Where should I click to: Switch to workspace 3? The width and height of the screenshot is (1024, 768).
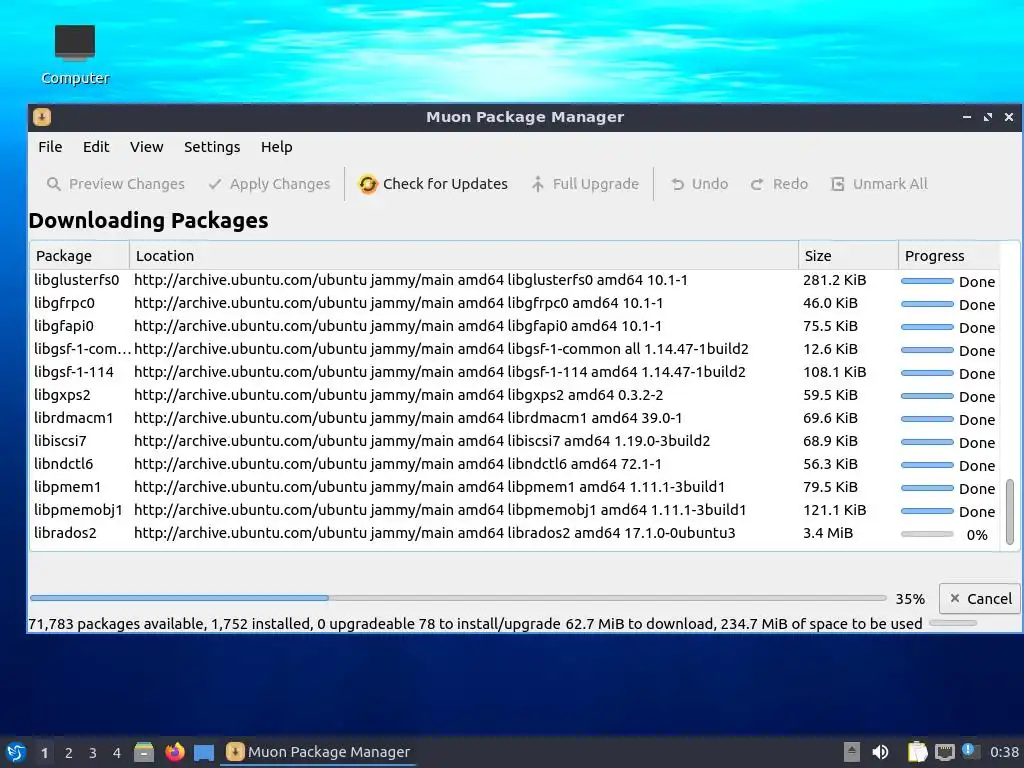(x=93, y=753)
